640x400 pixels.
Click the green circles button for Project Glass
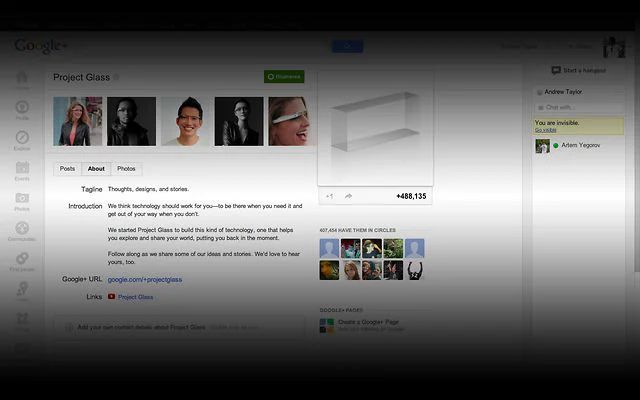click(284, 76)
